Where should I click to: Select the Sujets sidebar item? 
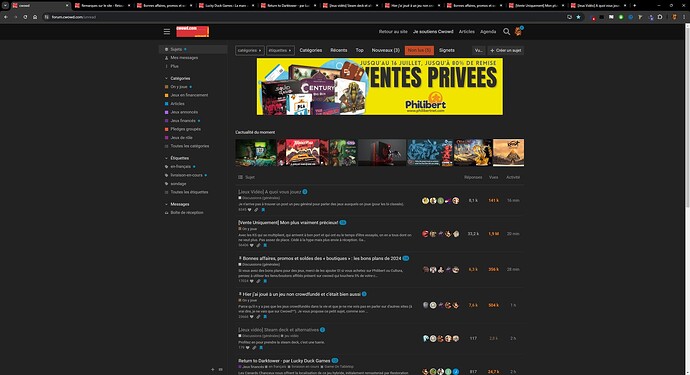(x=193, y=49)
